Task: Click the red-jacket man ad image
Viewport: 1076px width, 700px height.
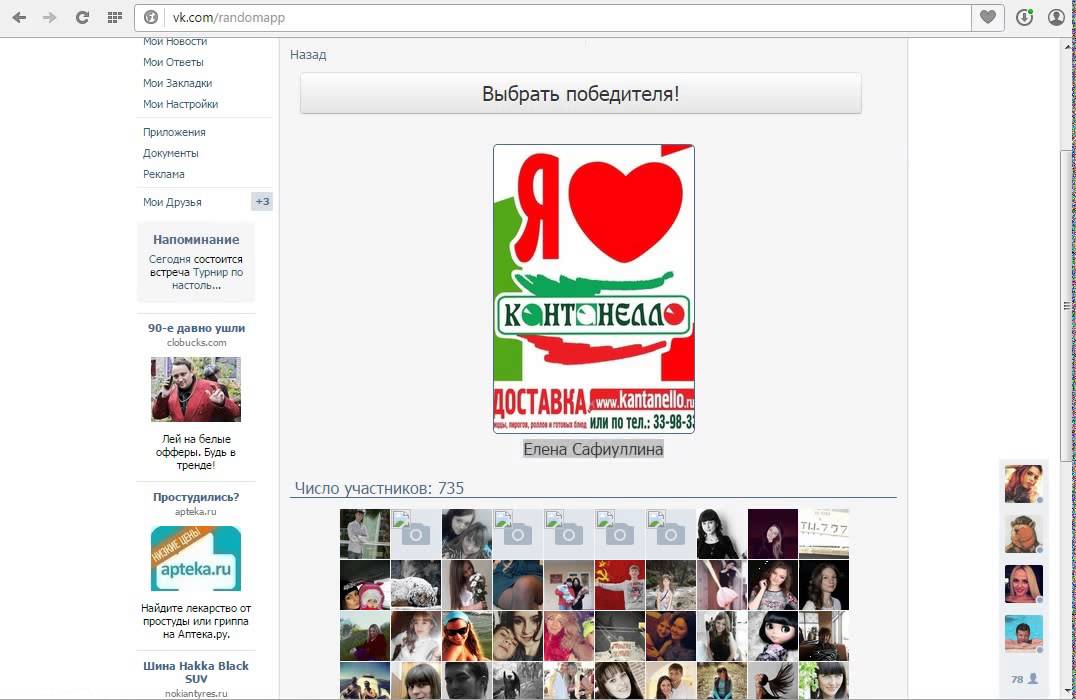Action: tap(196, 389)
